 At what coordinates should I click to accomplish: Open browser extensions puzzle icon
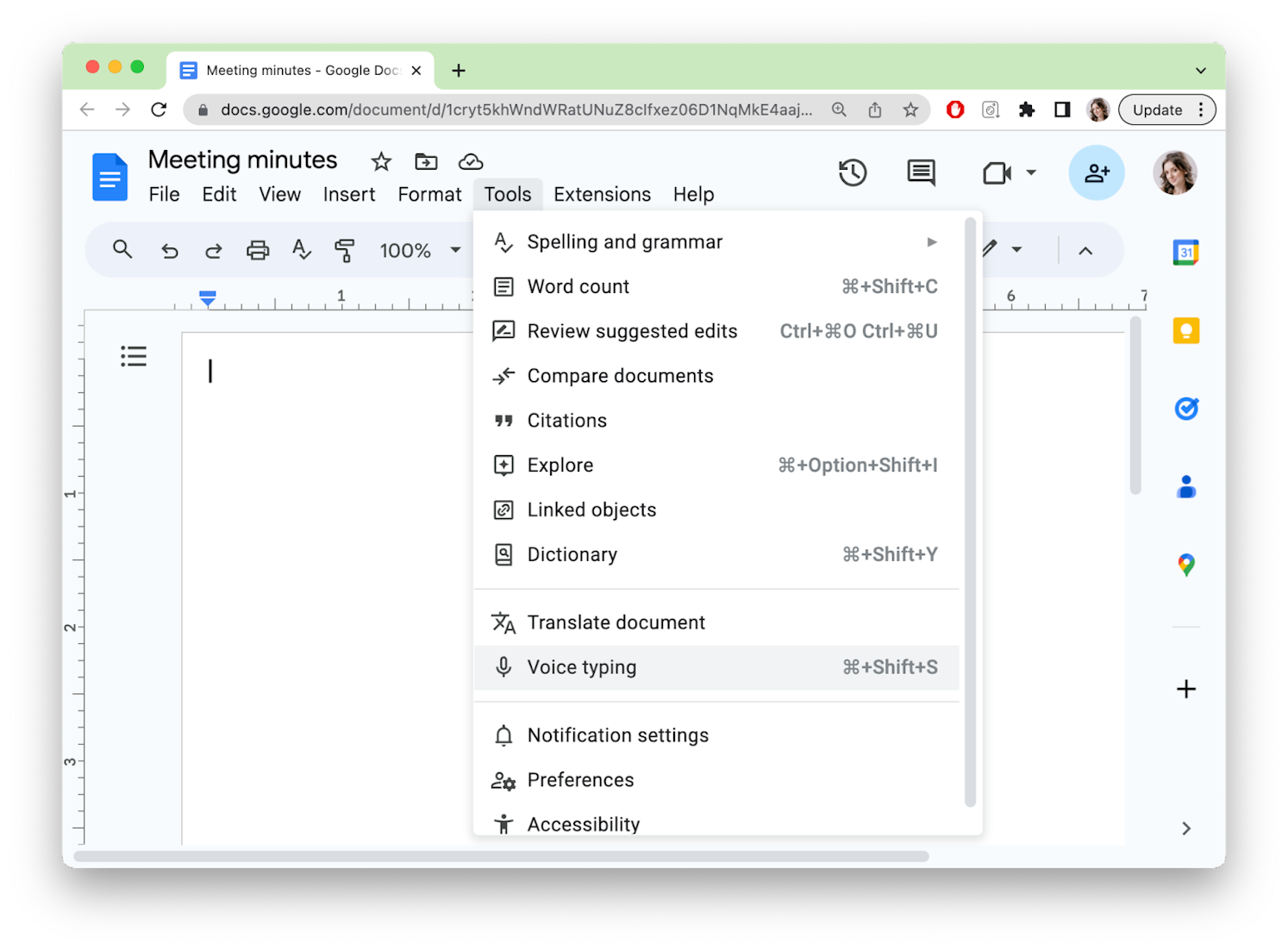point(1026,109)
